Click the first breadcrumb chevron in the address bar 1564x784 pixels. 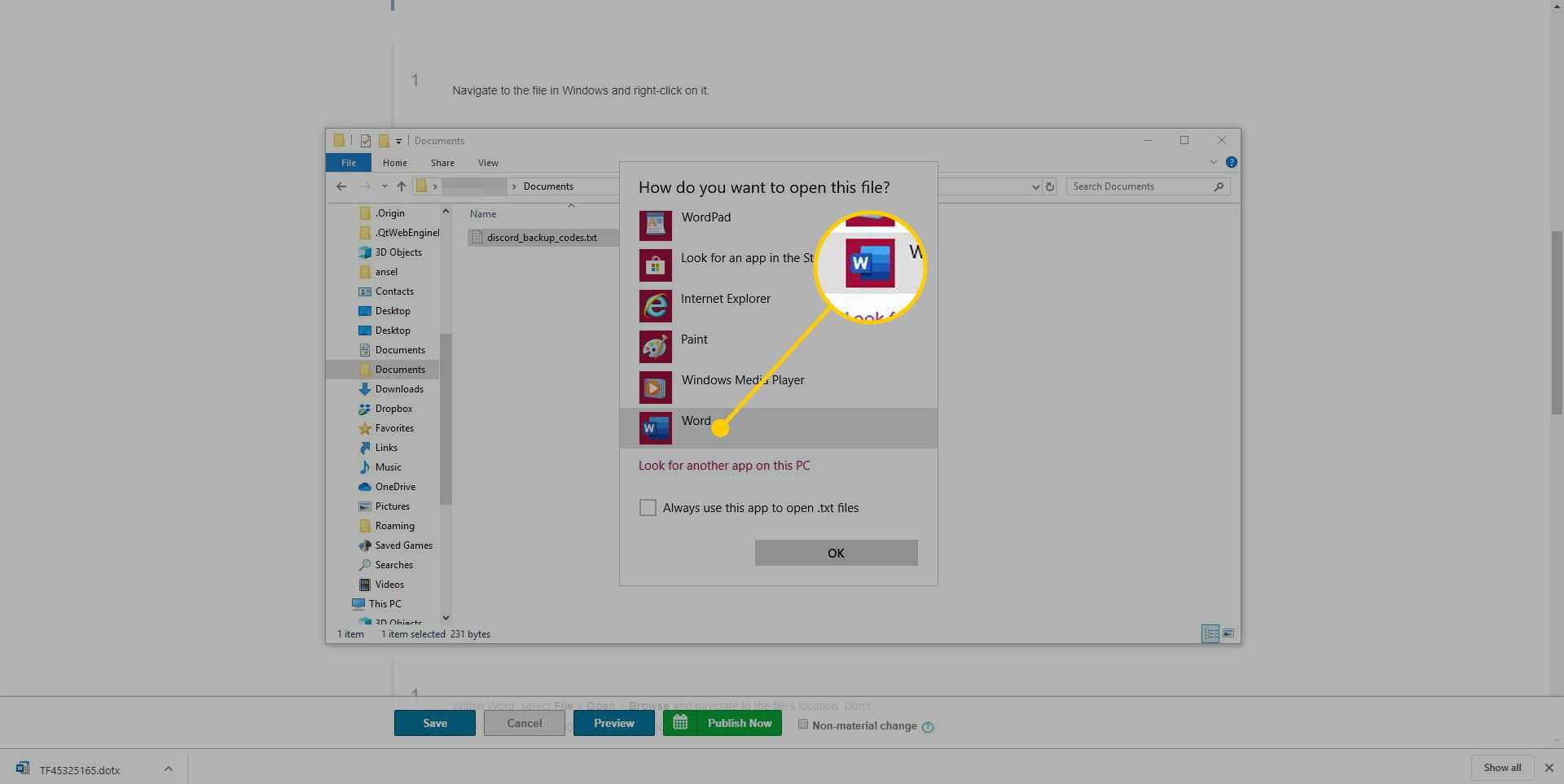pyautogui.click(x=435, y=186)
